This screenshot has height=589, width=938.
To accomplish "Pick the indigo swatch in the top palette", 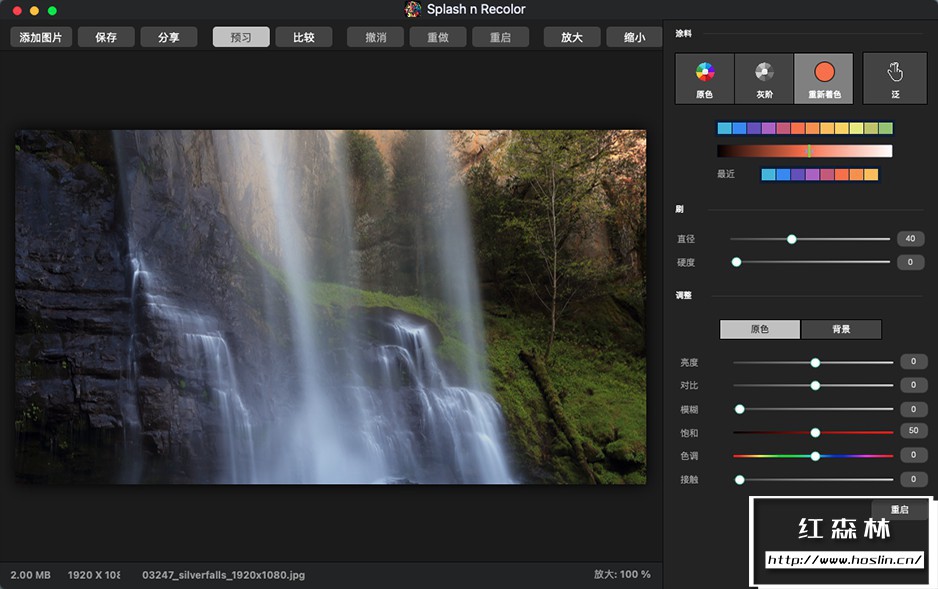I will click(x=754, y=128).
